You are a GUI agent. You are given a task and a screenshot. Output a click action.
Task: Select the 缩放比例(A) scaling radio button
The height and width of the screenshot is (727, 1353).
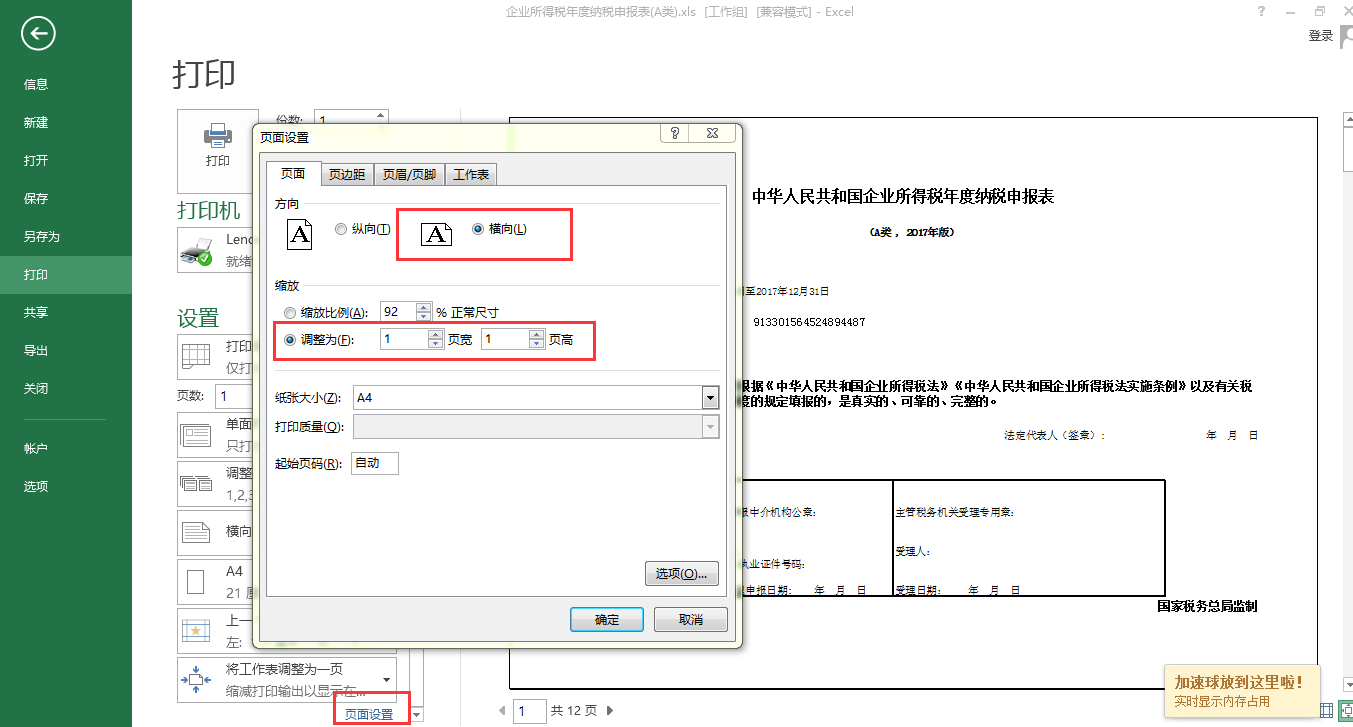point(291,312)
